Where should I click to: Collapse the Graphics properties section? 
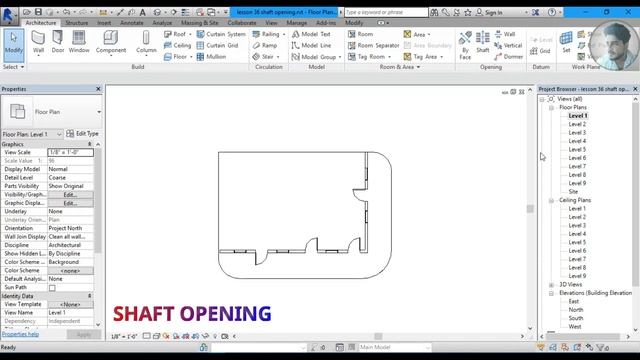click(x=89, y=144)
